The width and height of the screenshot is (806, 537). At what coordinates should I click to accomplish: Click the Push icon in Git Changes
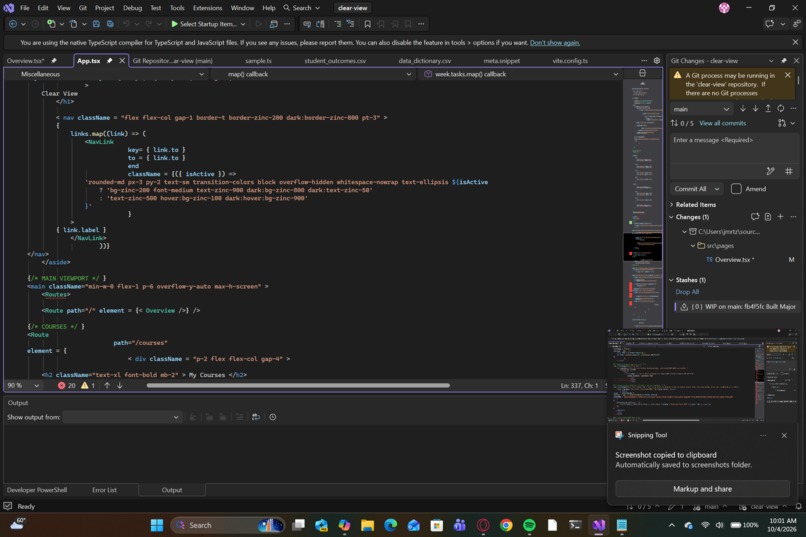[768, 108]
